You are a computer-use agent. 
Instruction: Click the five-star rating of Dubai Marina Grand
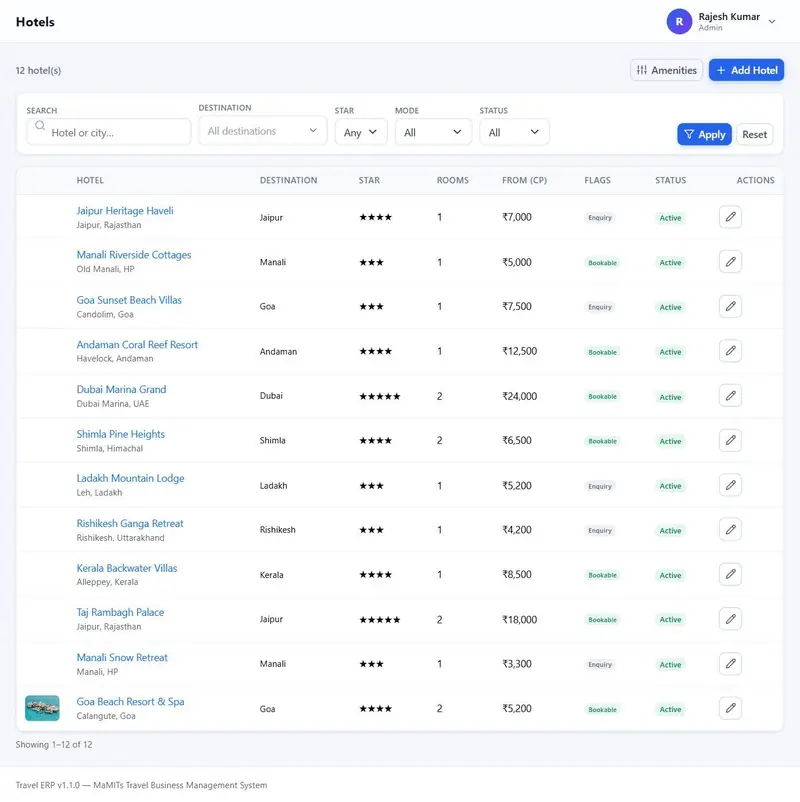[x=380, y=396]
